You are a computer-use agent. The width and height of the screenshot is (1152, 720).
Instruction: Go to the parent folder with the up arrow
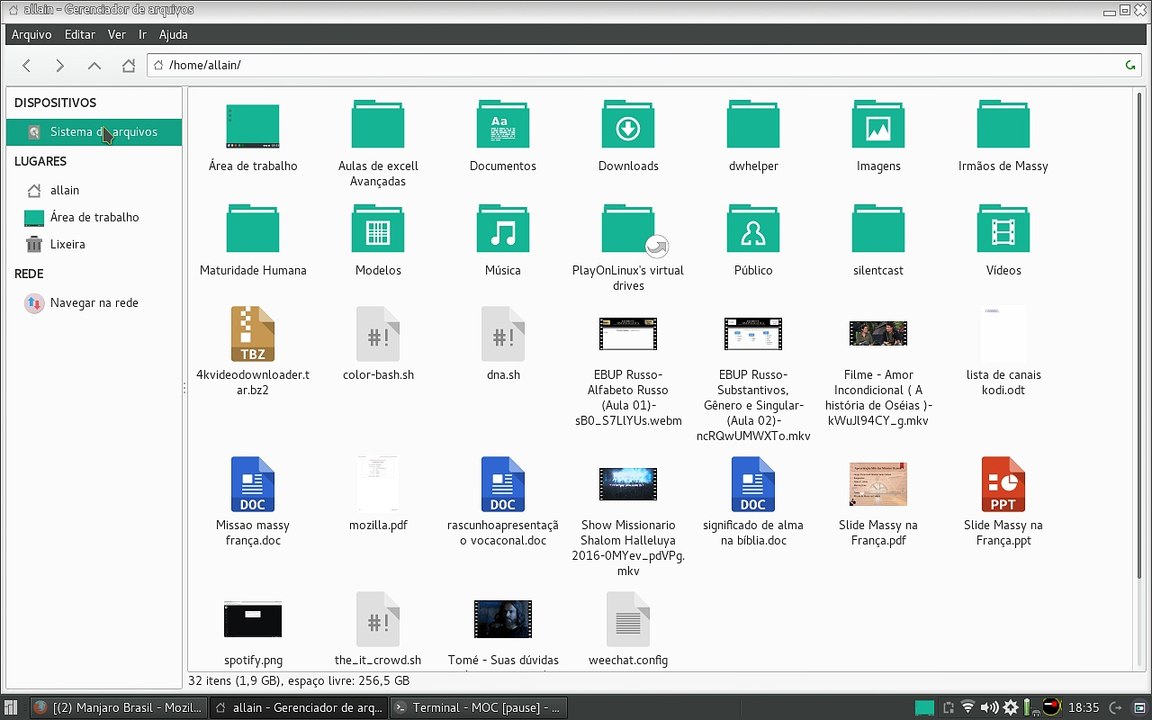tap(94, 65)
